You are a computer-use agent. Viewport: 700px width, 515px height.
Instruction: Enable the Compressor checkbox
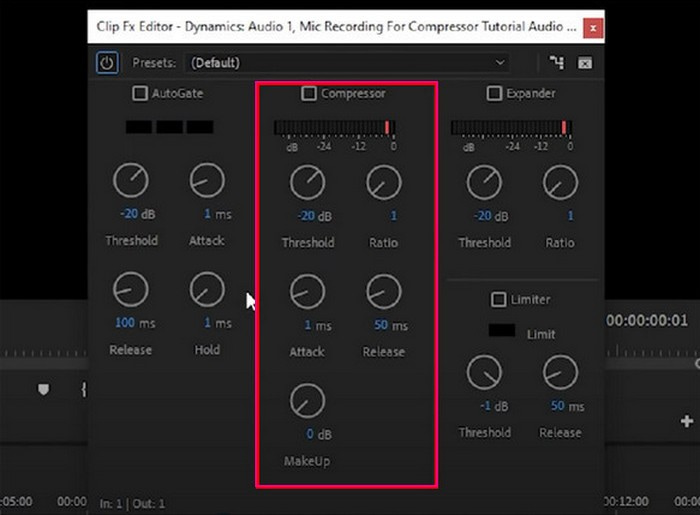308,93
